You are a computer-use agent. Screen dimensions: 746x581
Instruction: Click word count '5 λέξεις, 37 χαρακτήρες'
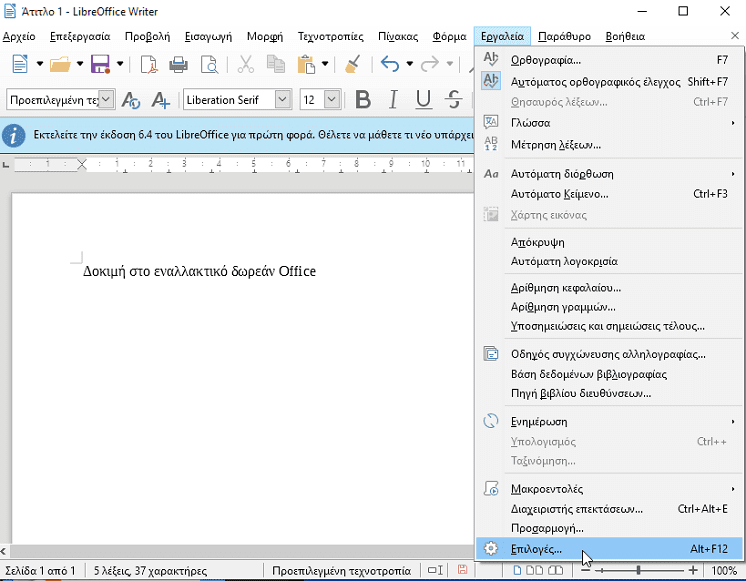(x=150, y=570)
